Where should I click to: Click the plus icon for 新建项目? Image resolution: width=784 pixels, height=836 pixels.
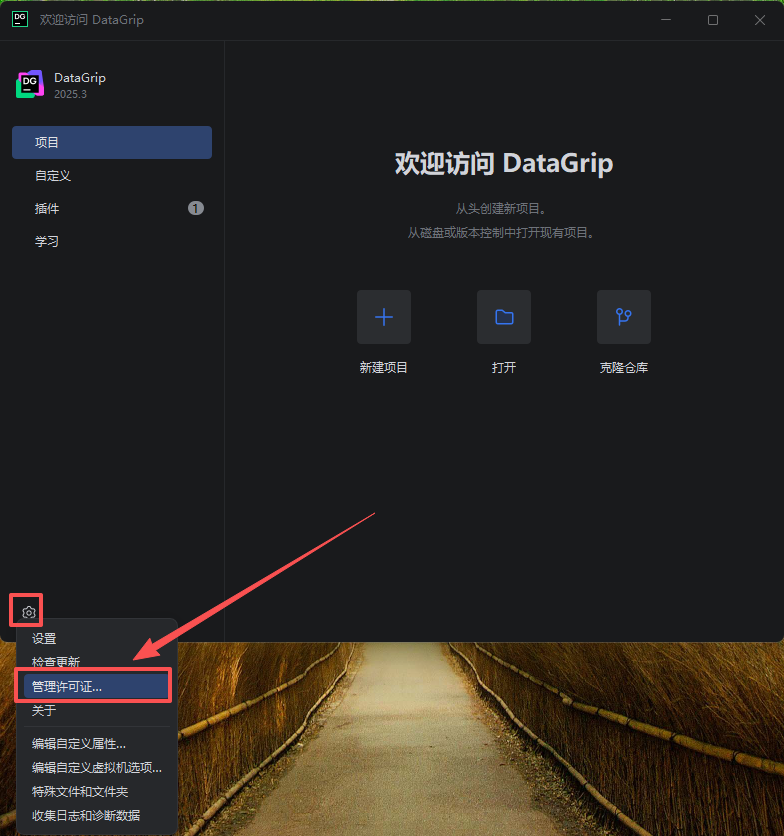pyautogui.click(x=384, y=317)
